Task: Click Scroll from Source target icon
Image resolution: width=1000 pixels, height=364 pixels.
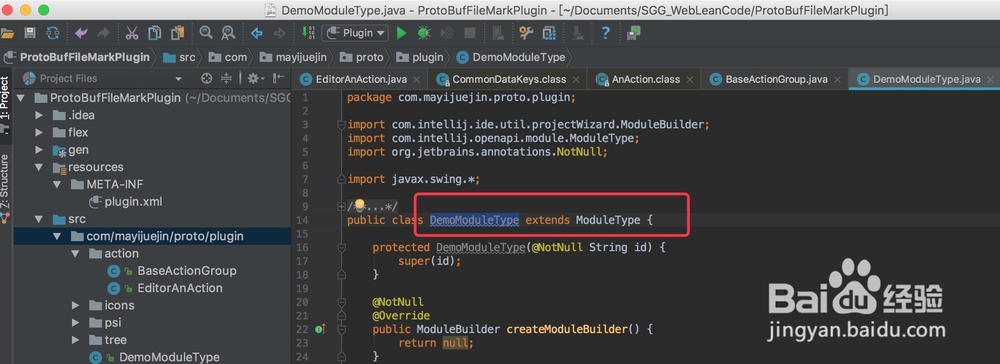Action: (206, 78)
